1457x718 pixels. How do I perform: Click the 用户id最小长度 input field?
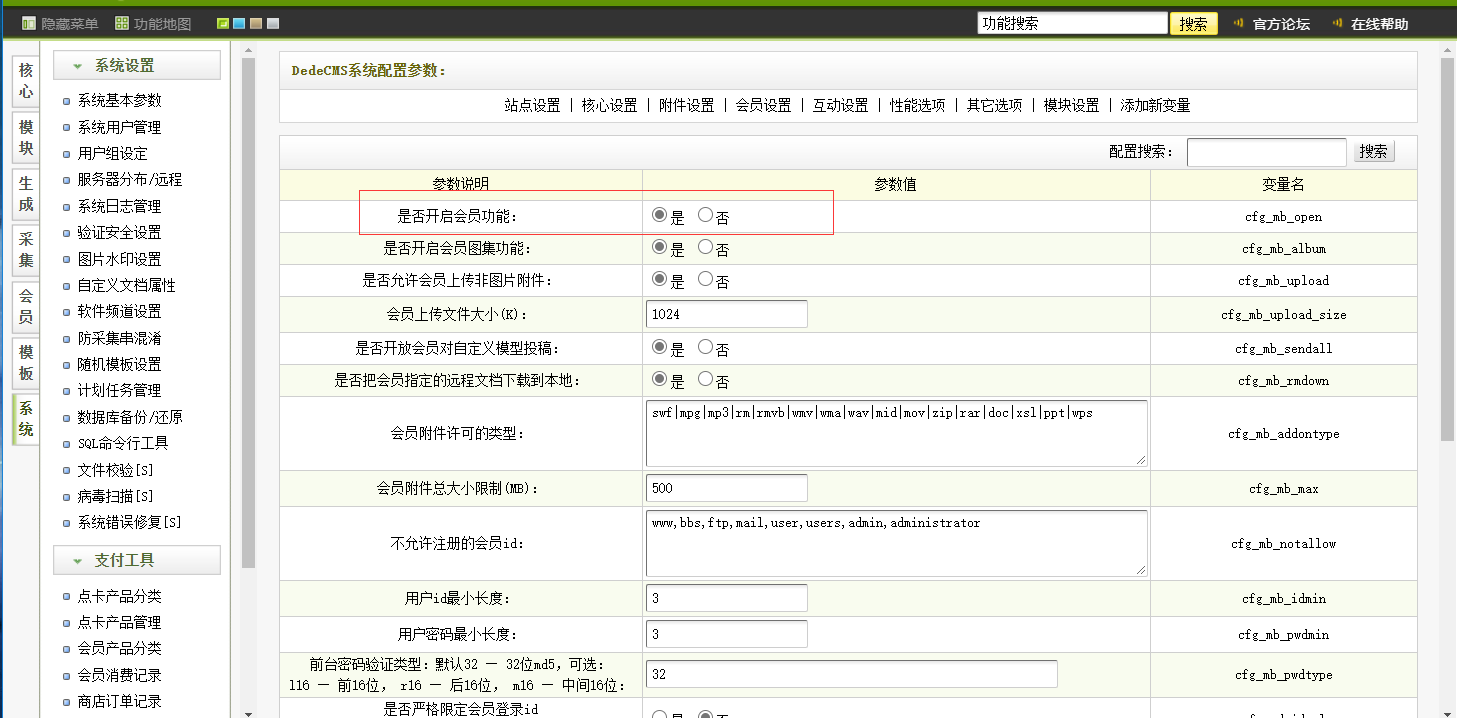click(x=726, y=598)
